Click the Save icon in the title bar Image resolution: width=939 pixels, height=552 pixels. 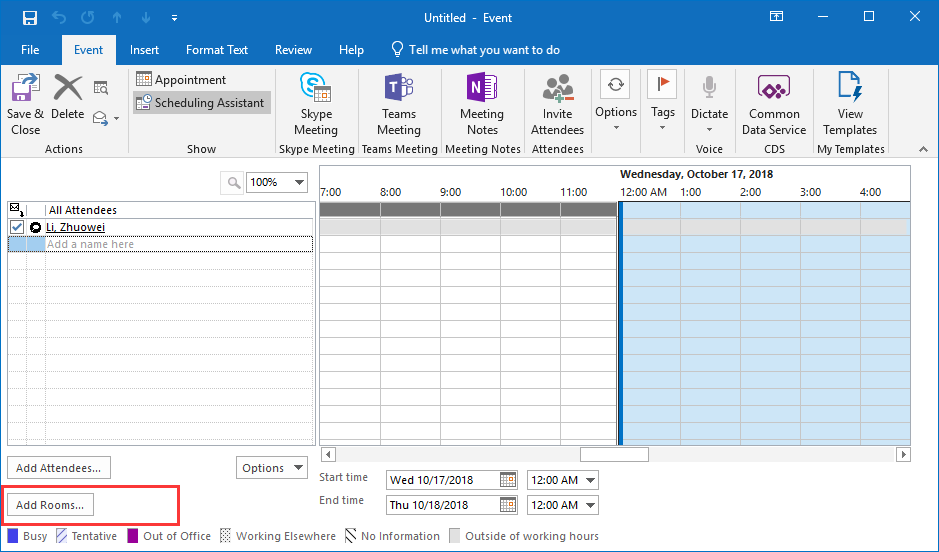click(x=30, y=18)
